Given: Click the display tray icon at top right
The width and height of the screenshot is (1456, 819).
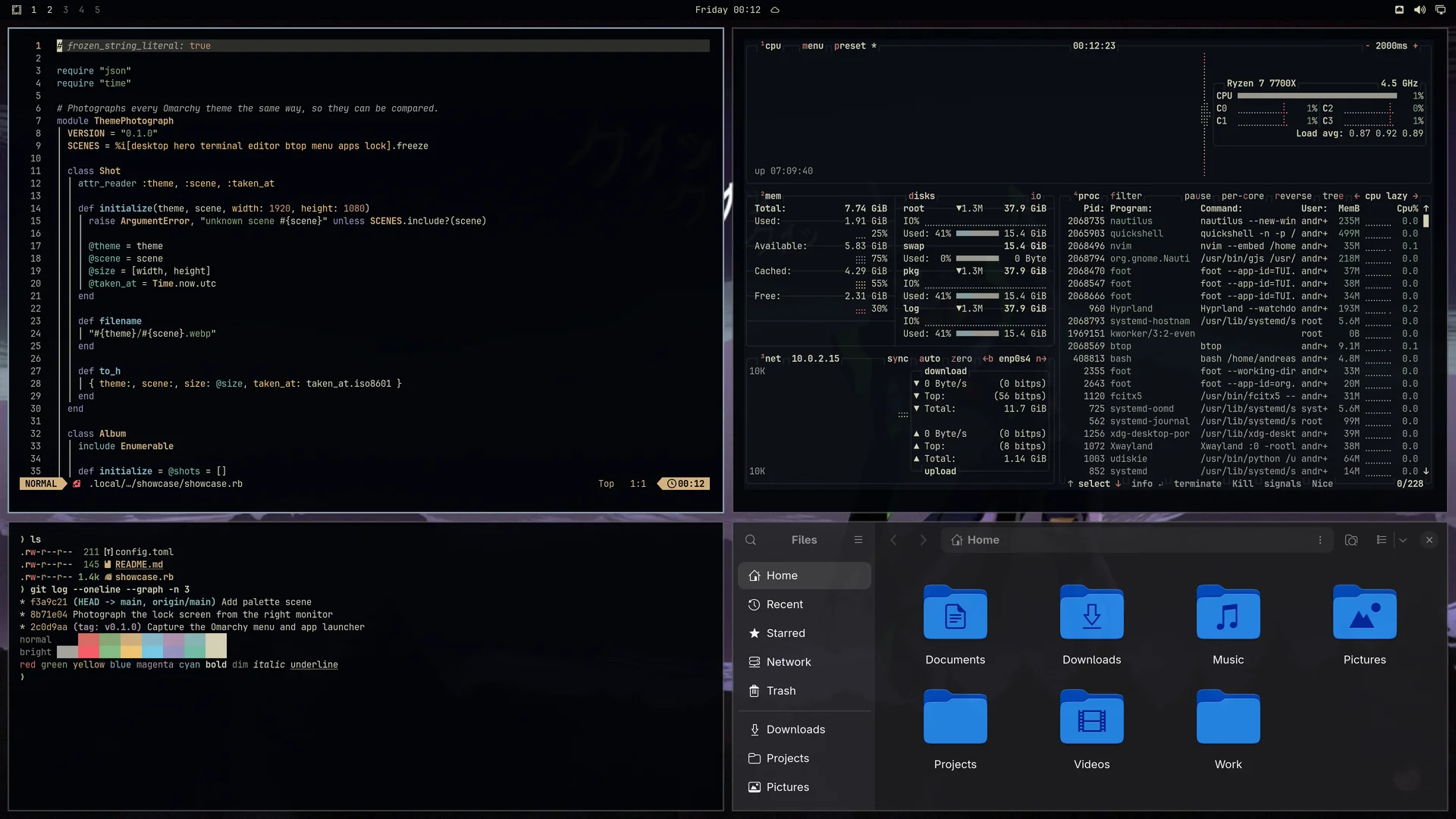Looking at the screenshot, I should pyautogui.click(x=1440, y=10).
